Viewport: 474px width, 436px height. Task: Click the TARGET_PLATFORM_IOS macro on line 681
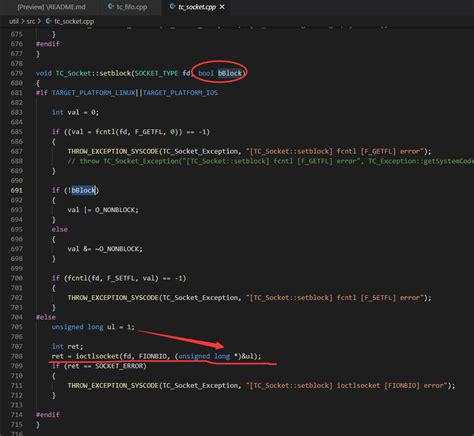point(180,93)
